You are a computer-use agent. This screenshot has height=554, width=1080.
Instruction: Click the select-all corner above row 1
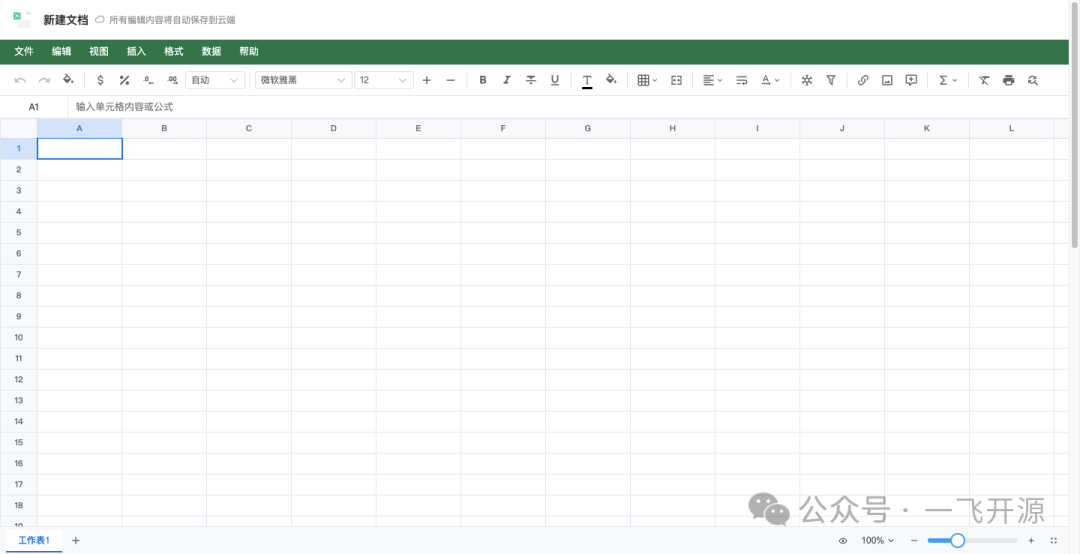coord(19,128)
